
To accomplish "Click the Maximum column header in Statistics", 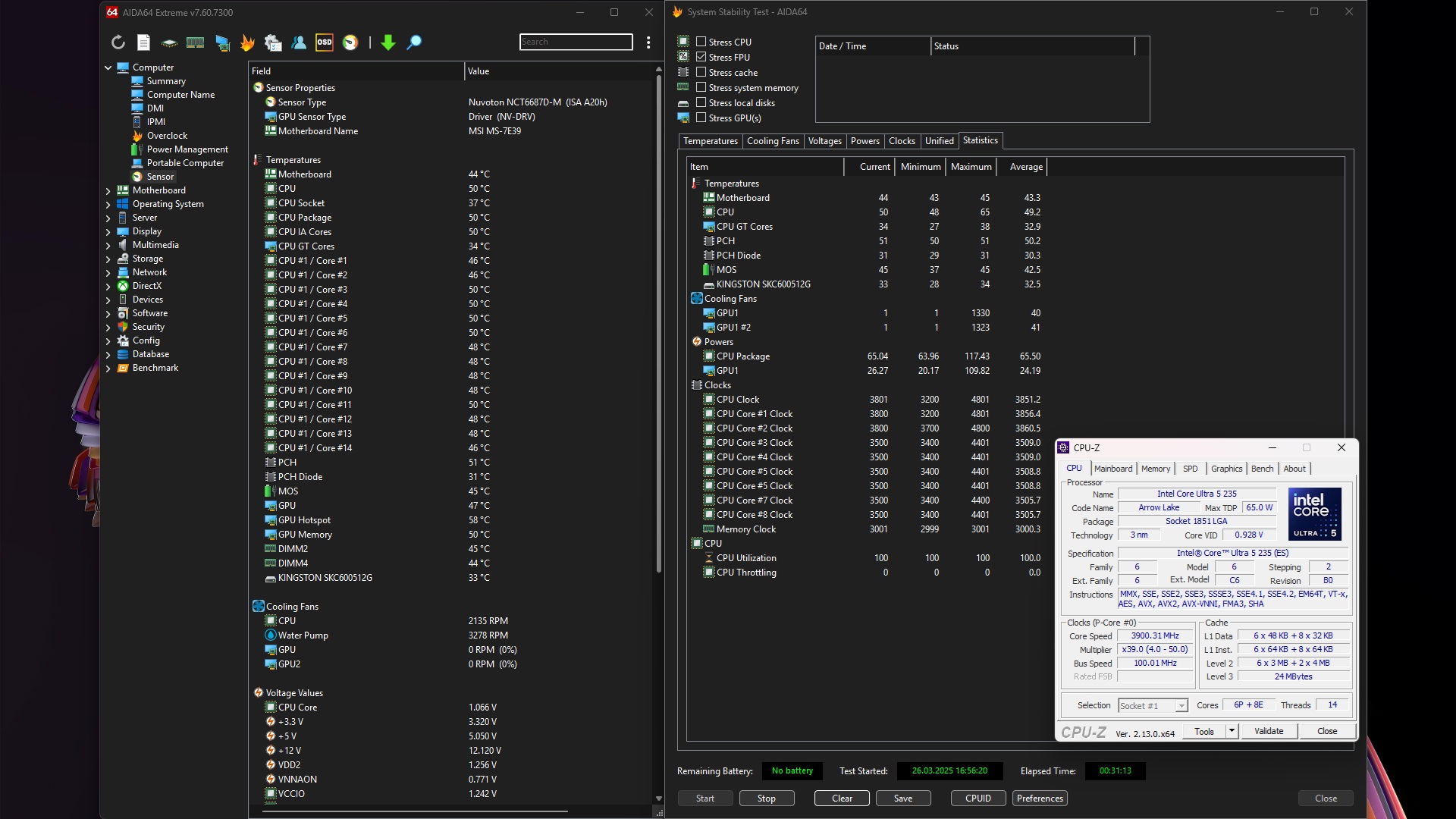I will click(971, 167).
